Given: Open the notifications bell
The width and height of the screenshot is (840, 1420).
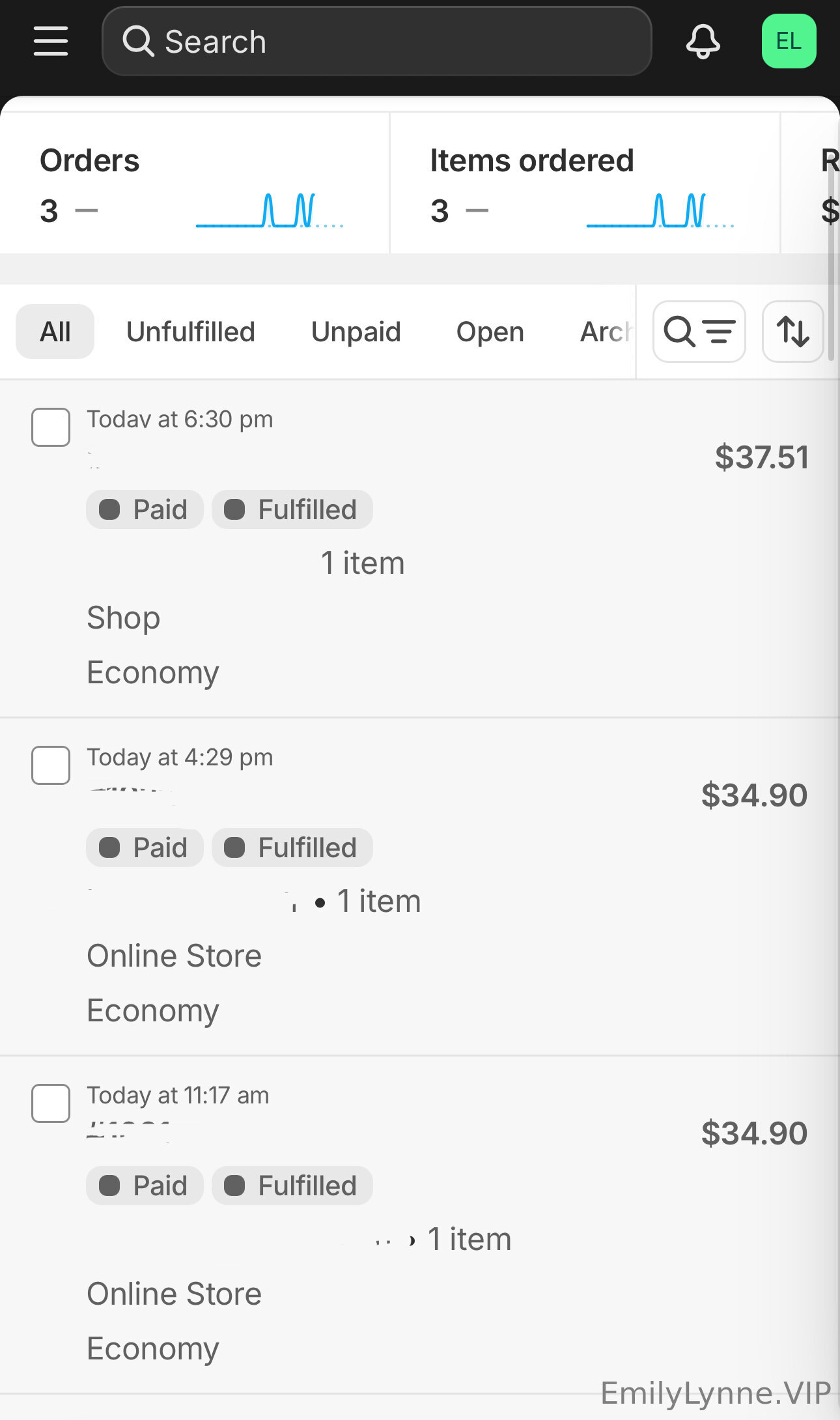Looking at the screenshot, I should tap(703, 42).
